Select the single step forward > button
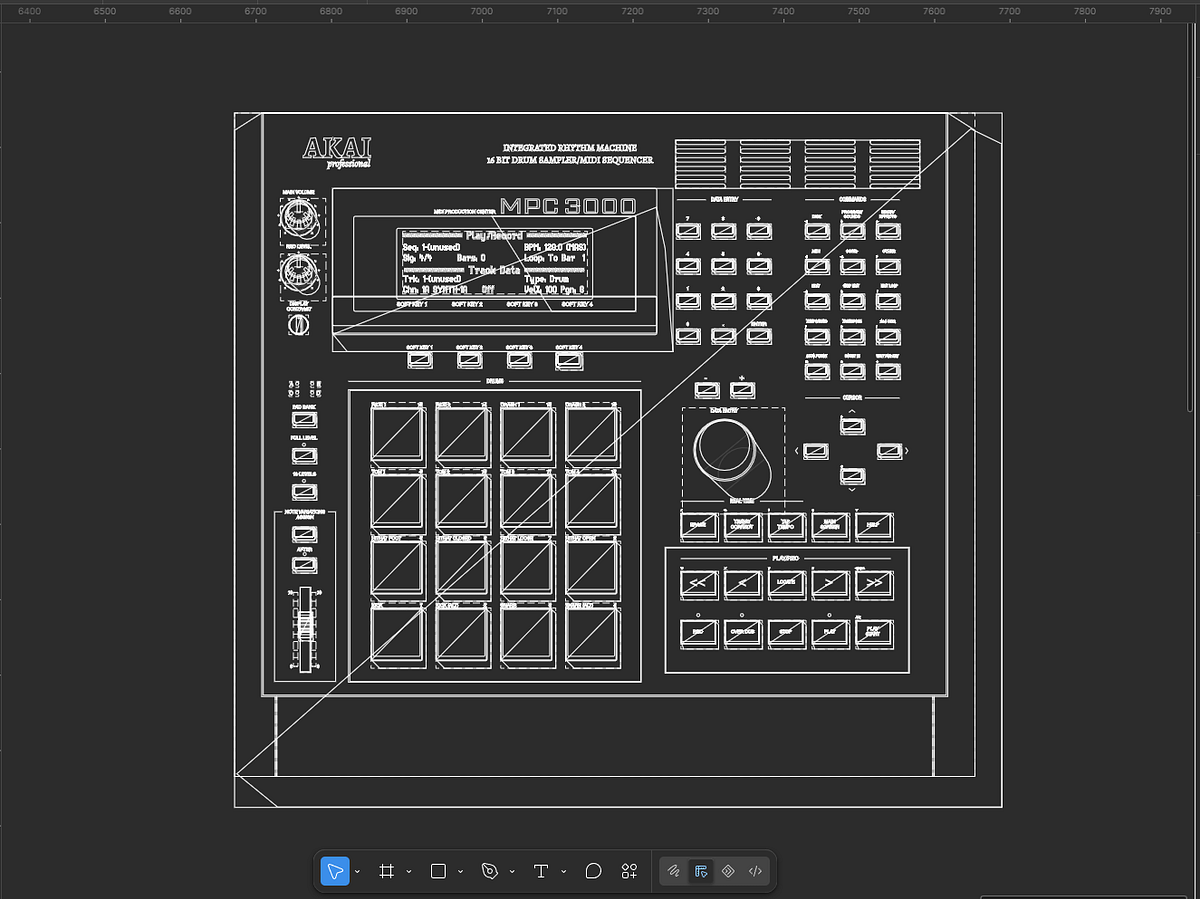The image size is (1200, 899). (x=830, y=584)
